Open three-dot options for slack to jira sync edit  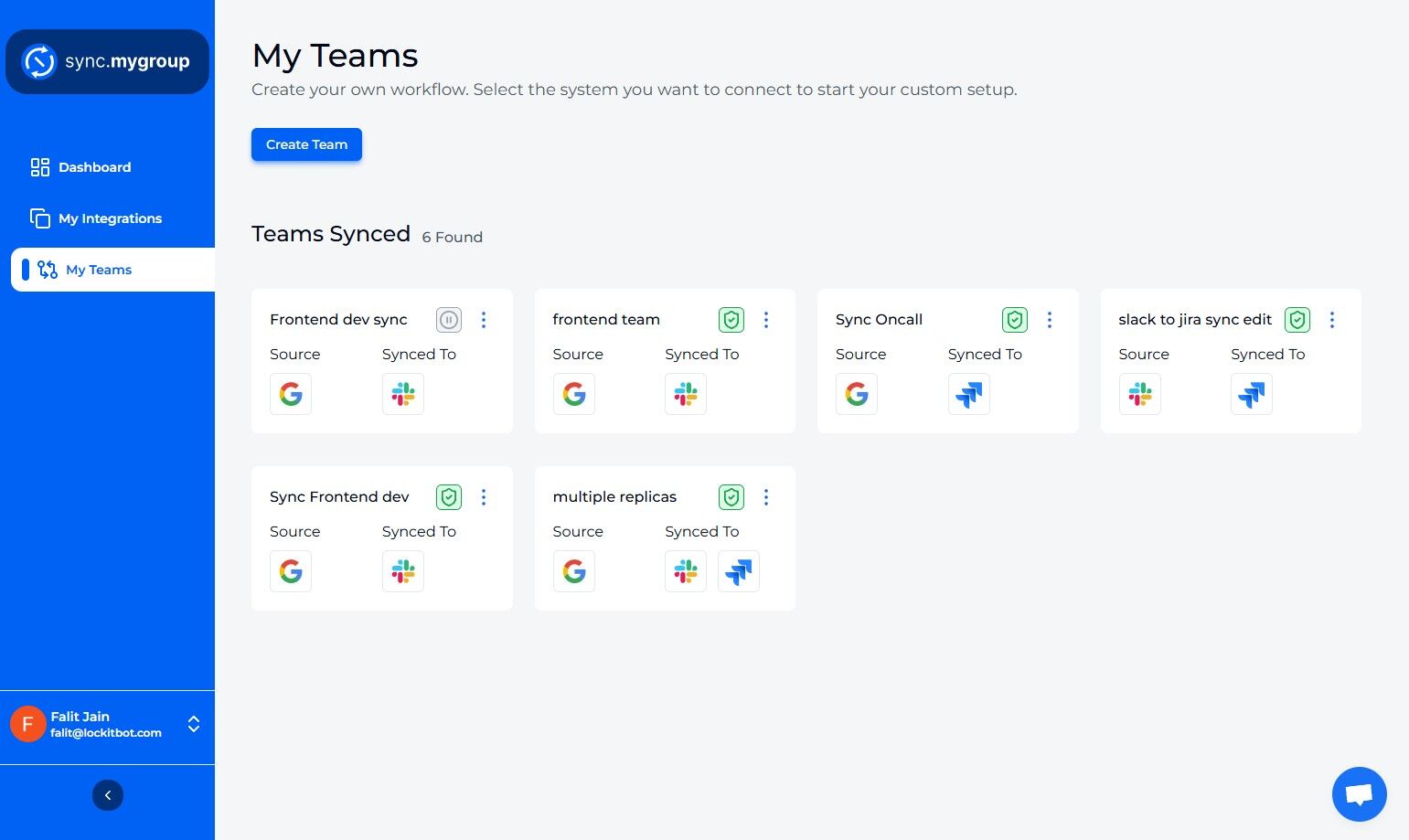(x=1332, y=320)
